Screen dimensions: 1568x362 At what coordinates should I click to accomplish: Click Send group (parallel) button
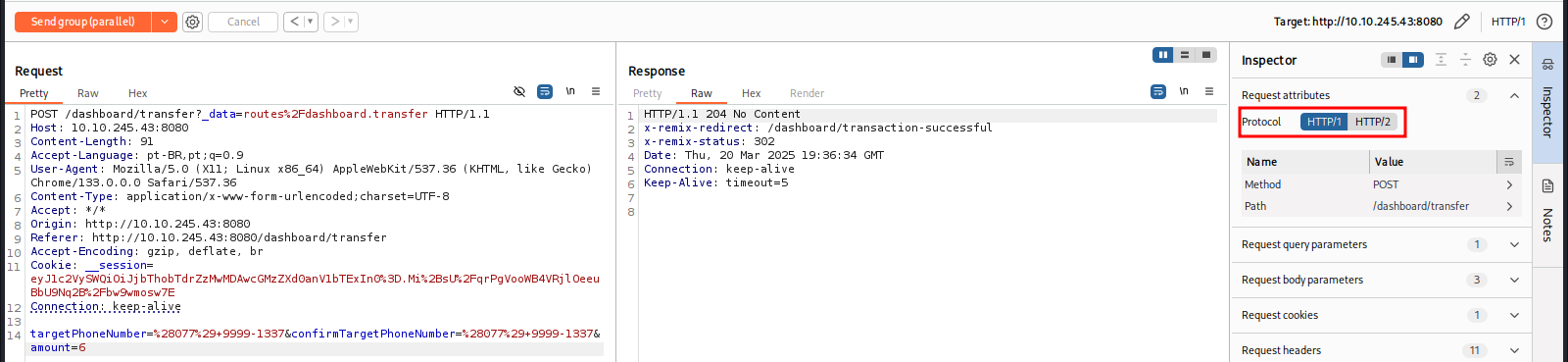click(x=82, y=22)
